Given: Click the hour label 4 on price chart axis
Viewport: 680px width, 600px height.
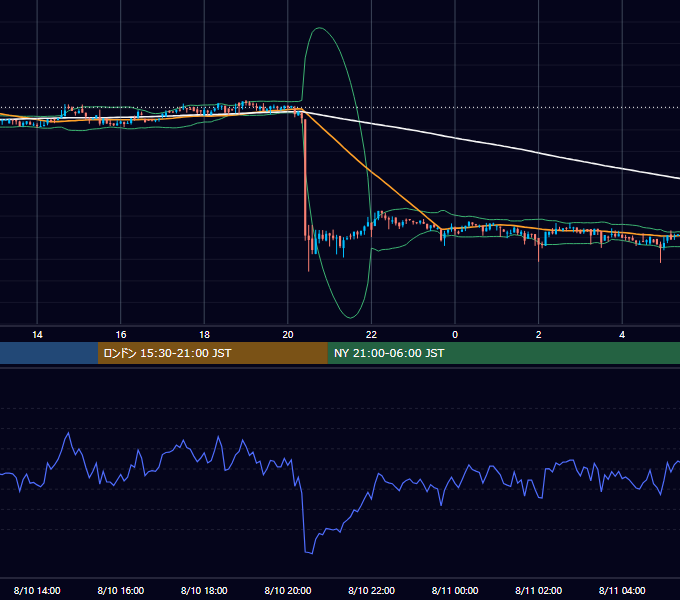Looking at the screenshot, I should point(622,335).
